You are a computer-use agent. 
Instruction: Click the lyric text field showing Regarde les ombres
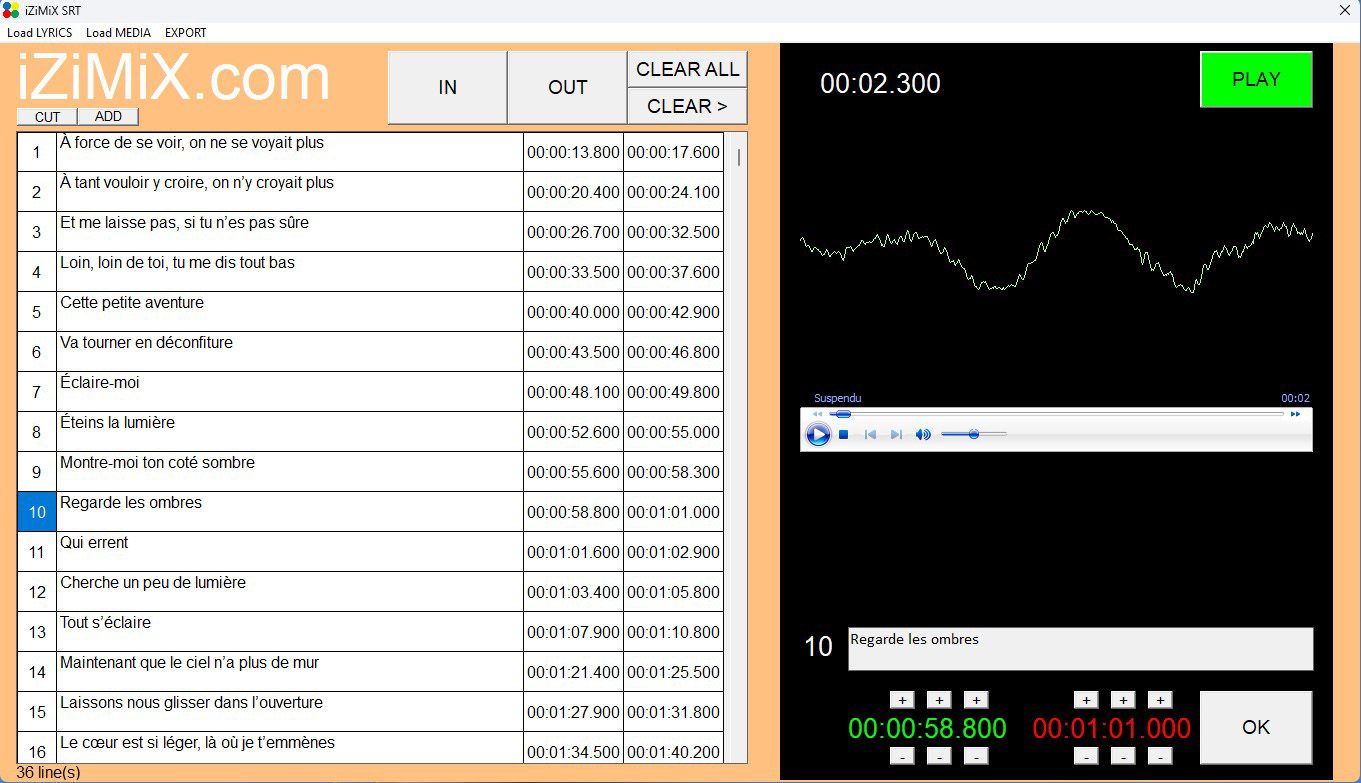pos(1080,648)
